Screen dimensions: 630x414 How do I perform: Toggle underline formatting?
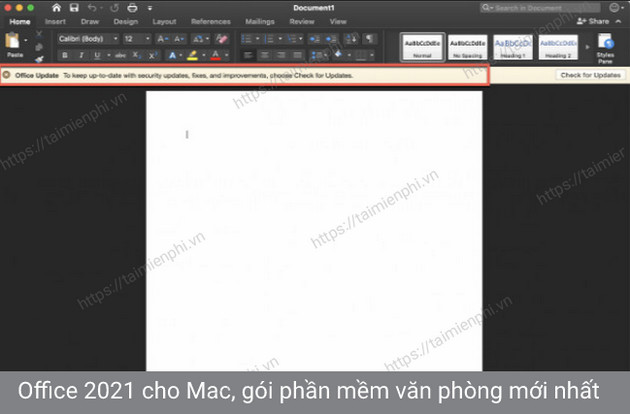[97, 55]
